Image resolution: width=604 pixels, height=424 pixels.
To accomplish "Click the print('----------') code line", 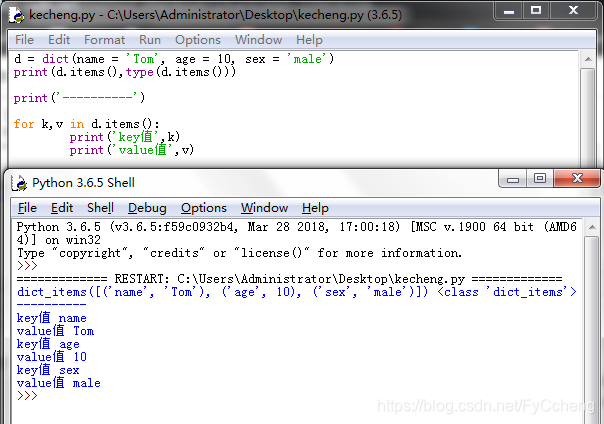I will click(79, 98).
